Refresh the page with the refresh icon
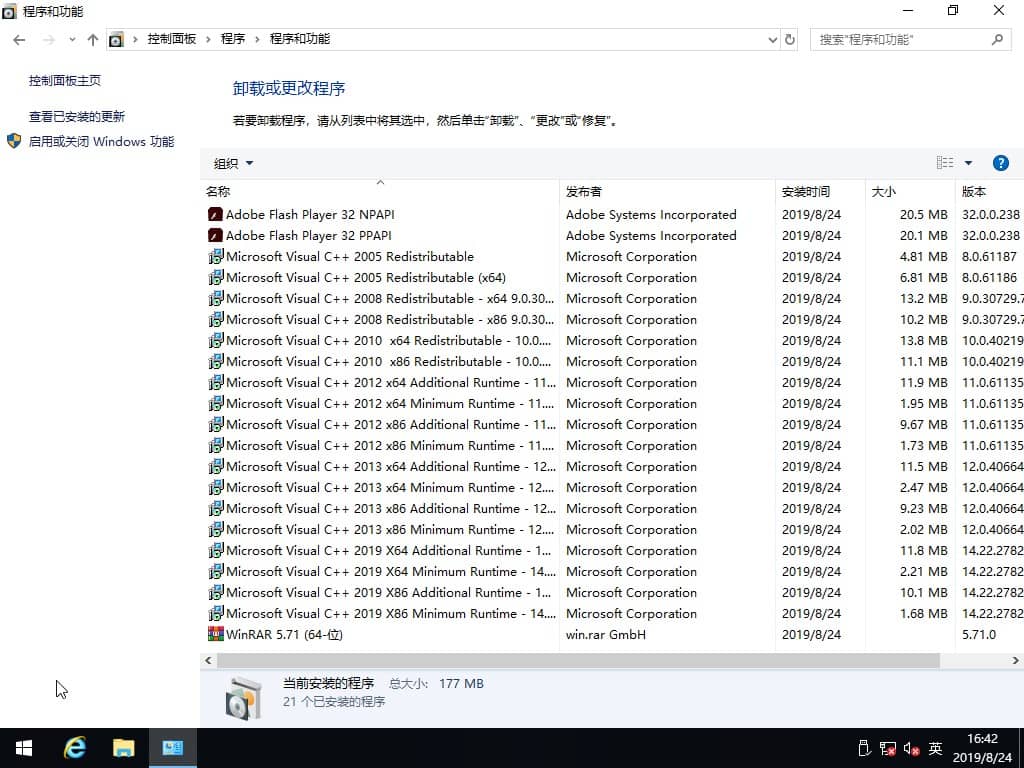This screenshot has height=768, width=1024. pos(790,39)
